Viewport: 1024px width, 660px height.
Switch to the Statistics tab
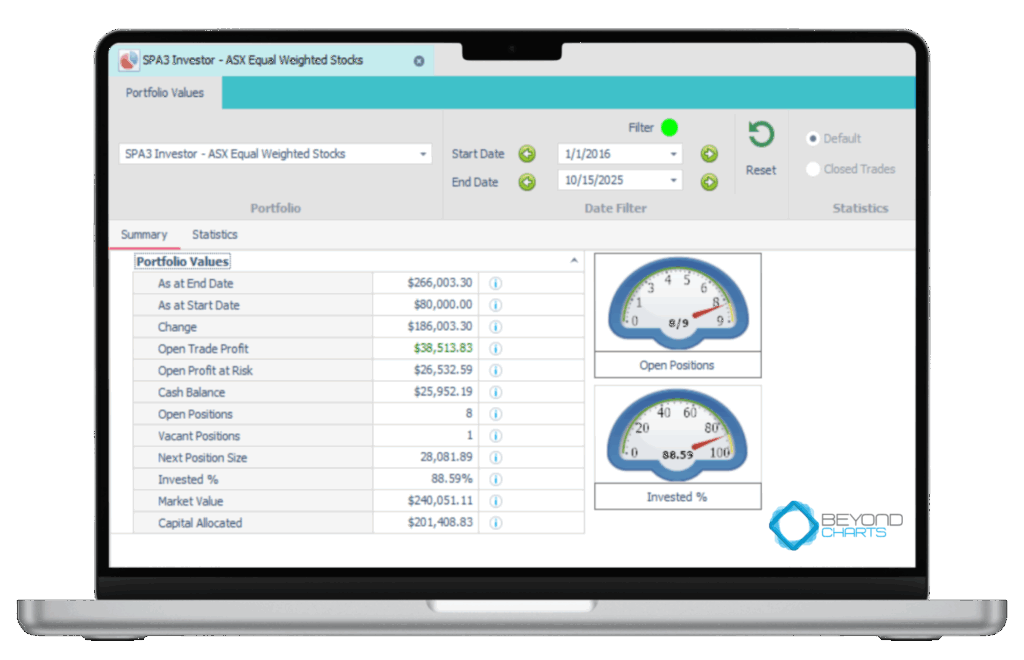pyautogui.click(x=215, y=235)
